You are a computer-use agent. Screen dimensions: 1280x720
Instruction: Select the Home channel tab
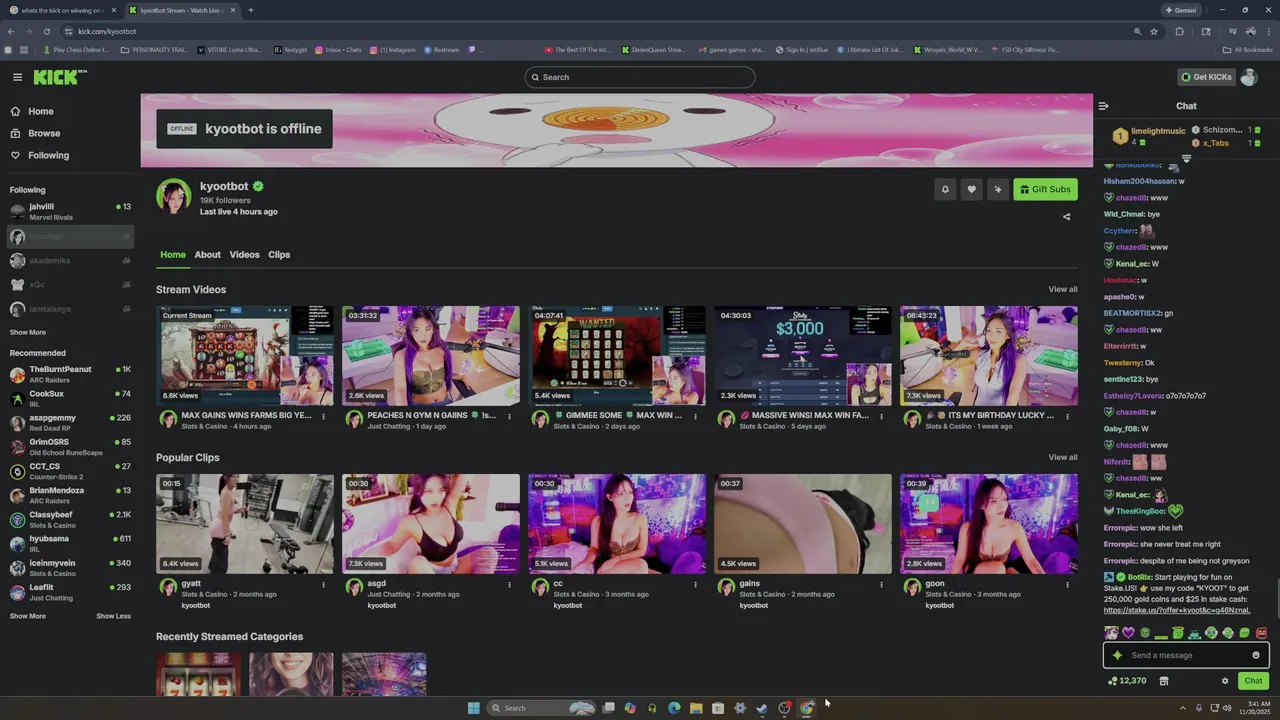point(173,255)
